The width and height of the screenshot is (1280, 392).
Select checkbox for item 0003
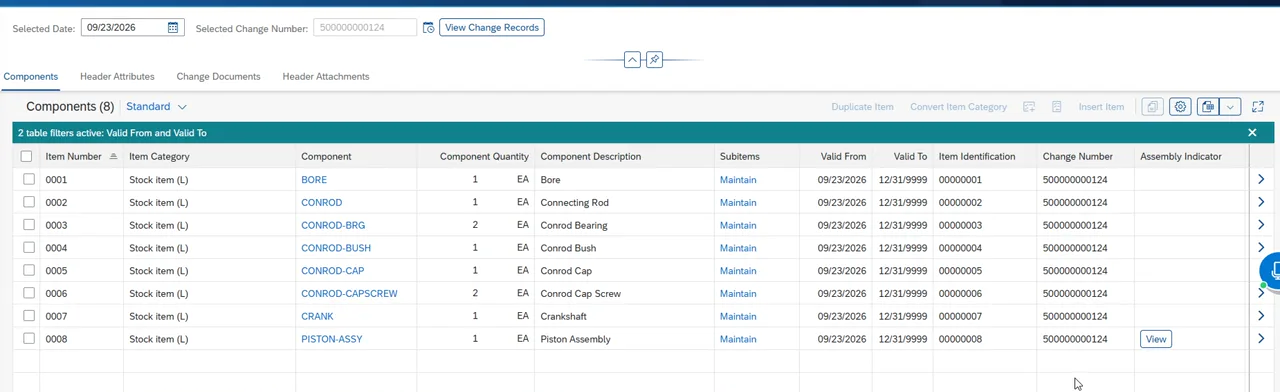[28, 225]
